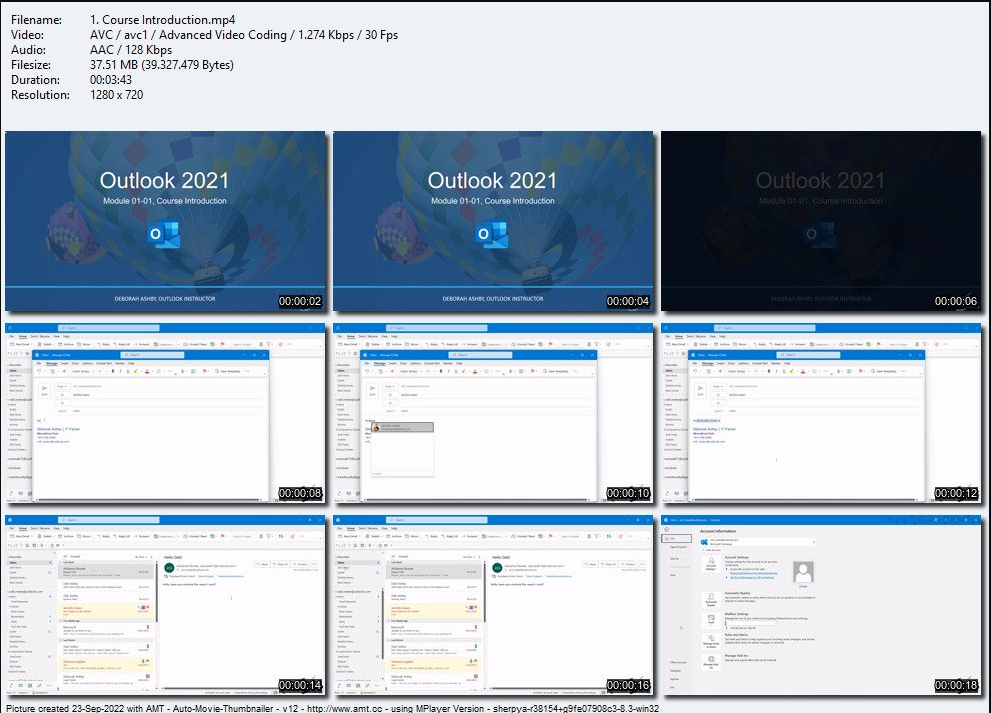Click the Outlook logo in the 00:00:04 frame

pyautogui.click(x=492, y=234)
